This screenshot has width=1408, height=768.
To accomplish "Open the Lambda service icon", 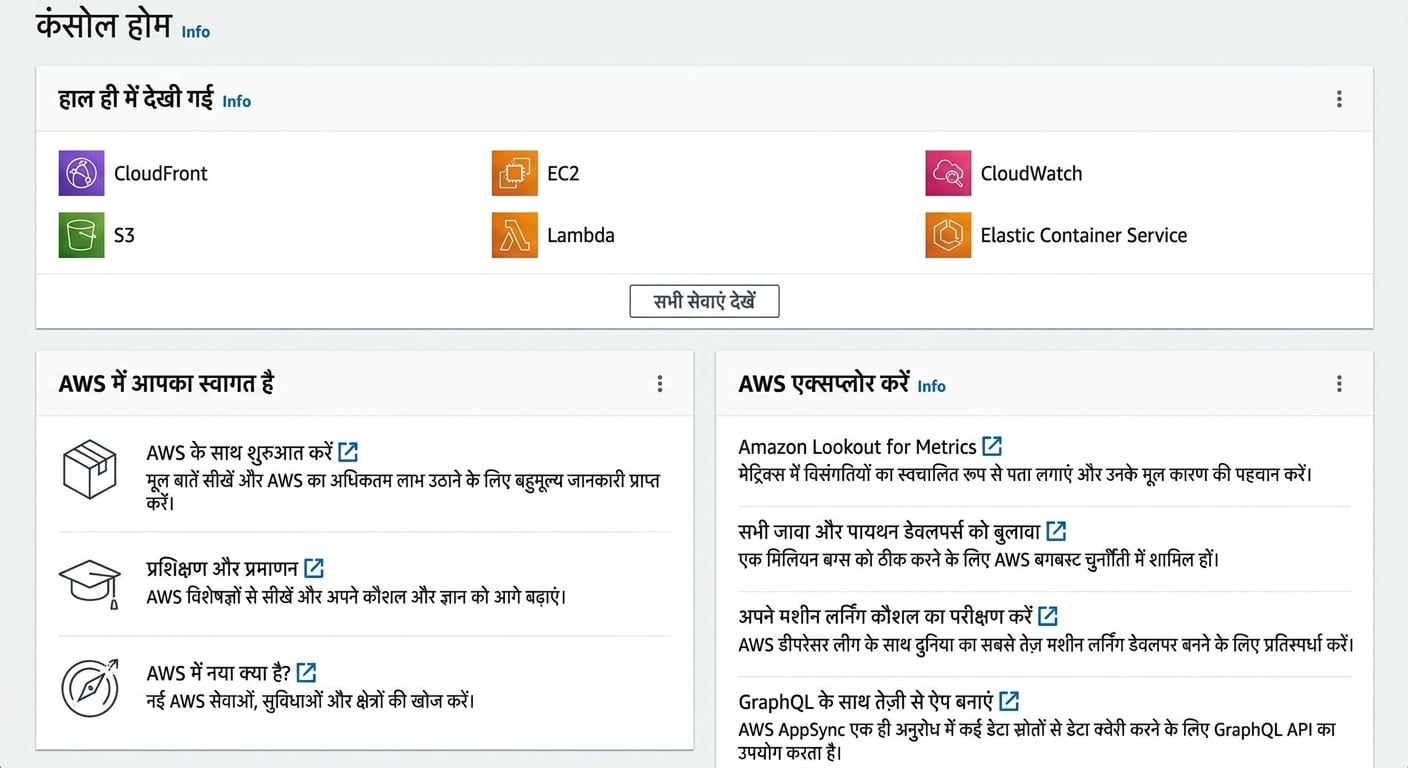I will (514, 235).
